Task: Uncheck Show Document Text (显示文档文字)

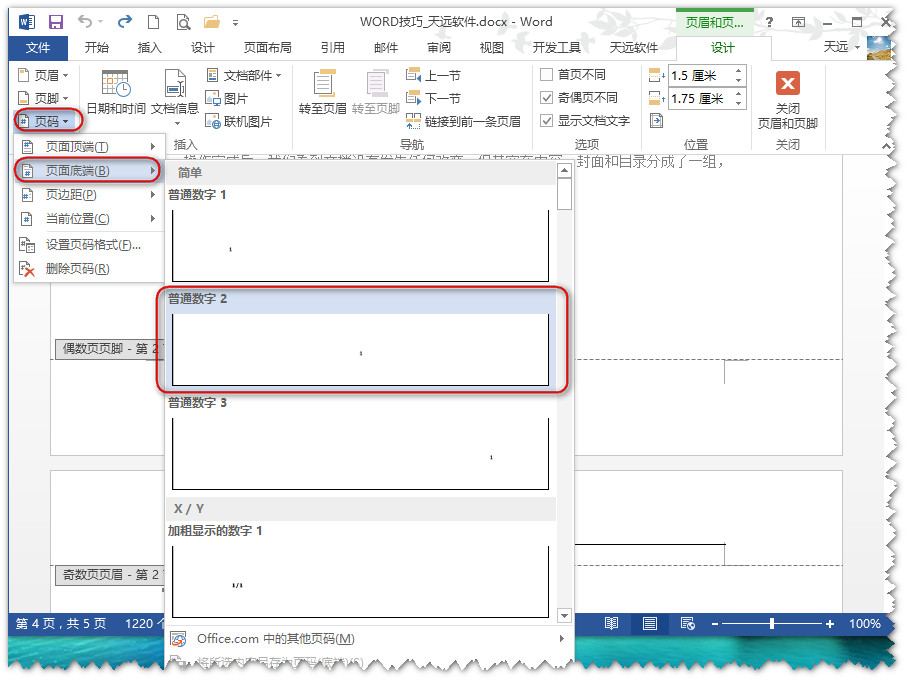Action: [547, 121]
